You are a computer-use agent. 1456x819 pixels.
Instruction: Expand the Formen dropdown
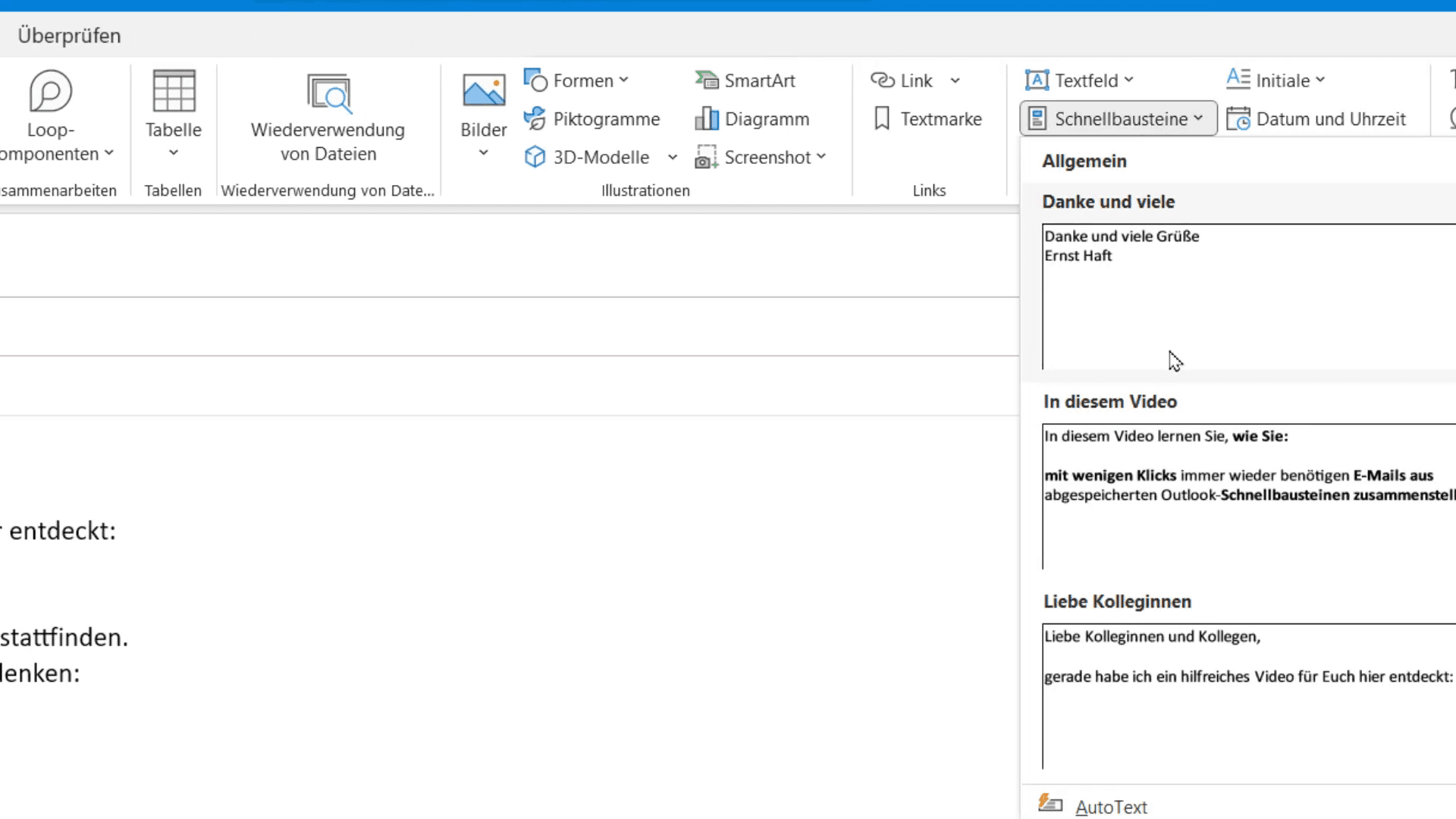tap(625, 80)
